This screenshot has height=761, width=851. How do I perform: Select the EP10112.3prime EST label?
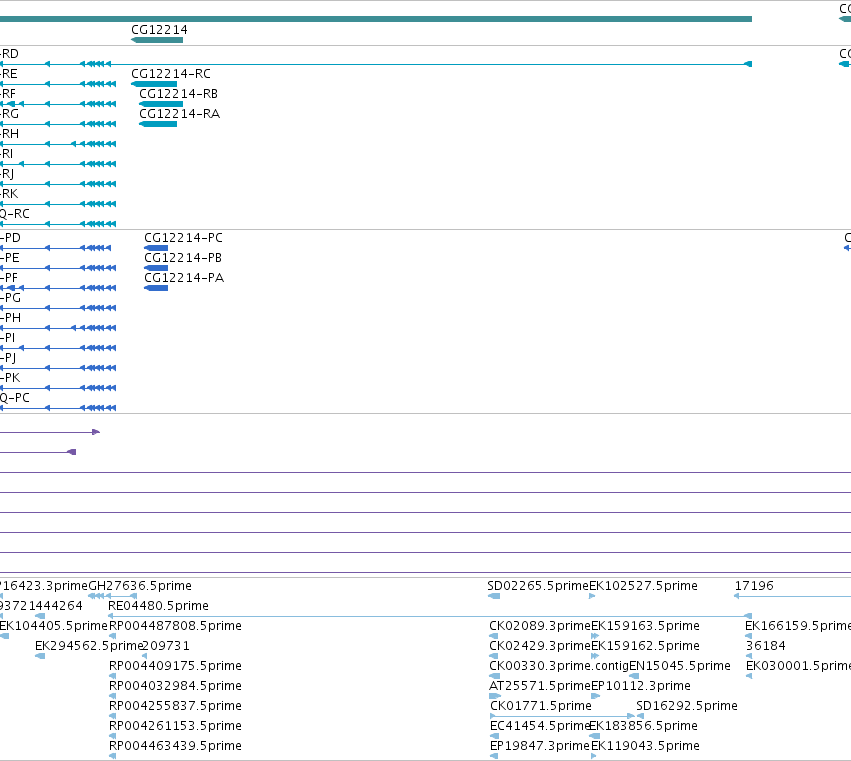point(641,686)
